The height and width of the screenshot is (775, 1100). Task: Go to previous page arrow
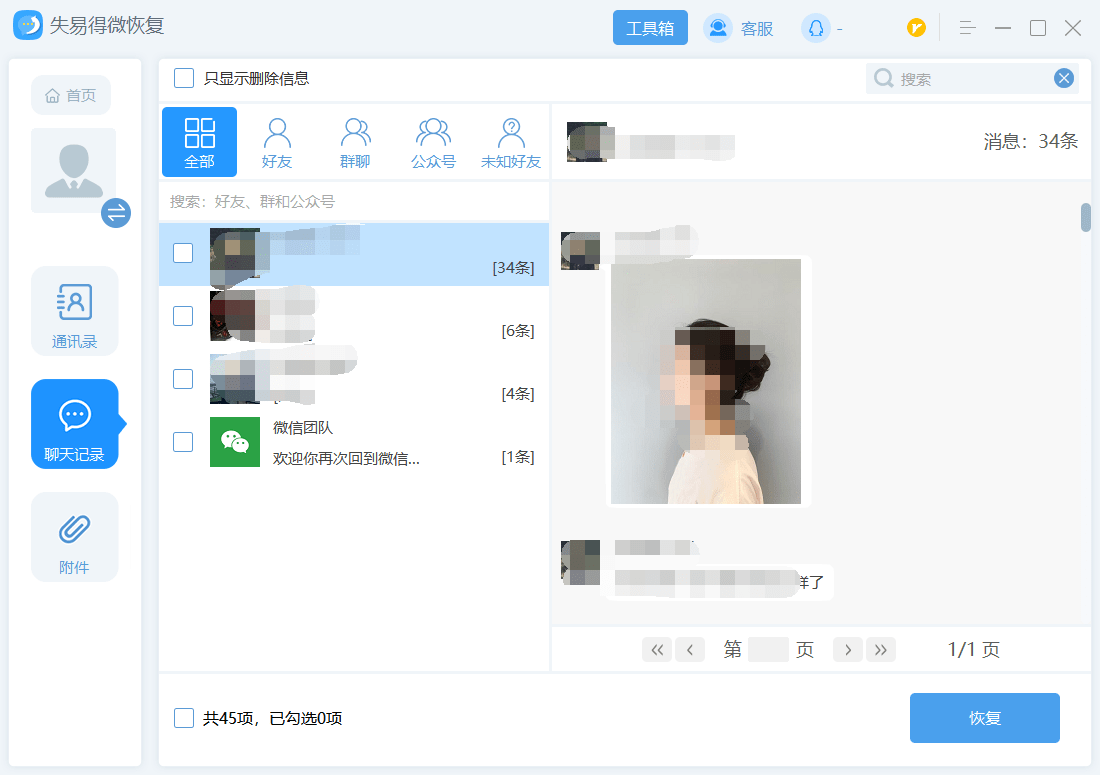click(690, 650)
